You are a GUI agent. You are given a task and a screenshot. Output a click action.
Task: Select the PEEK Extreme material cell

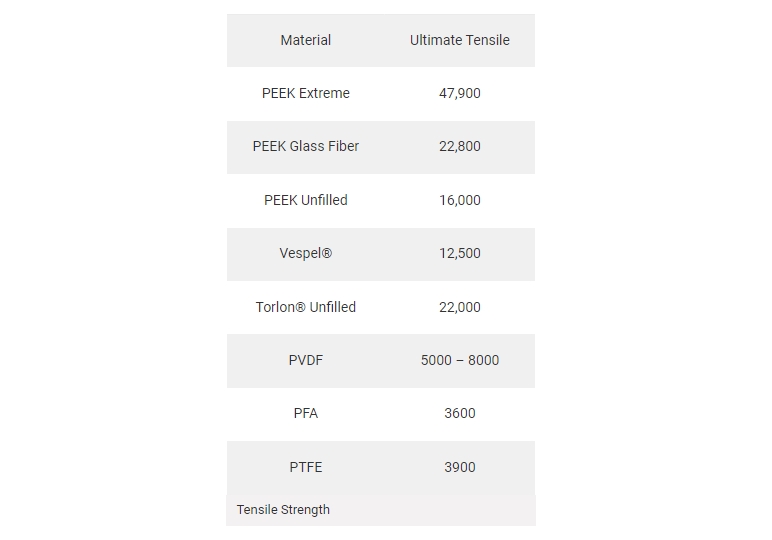coord(305,93)
